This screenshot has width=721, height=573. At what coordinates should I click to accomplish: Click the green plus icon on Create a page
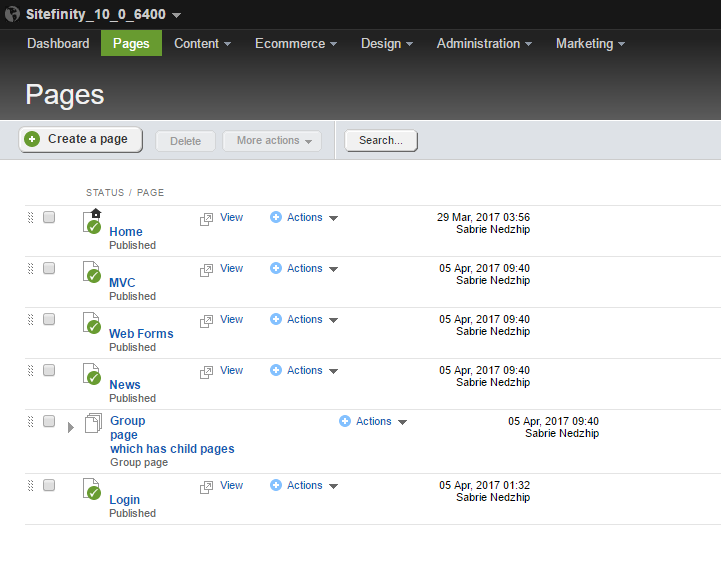32,139
